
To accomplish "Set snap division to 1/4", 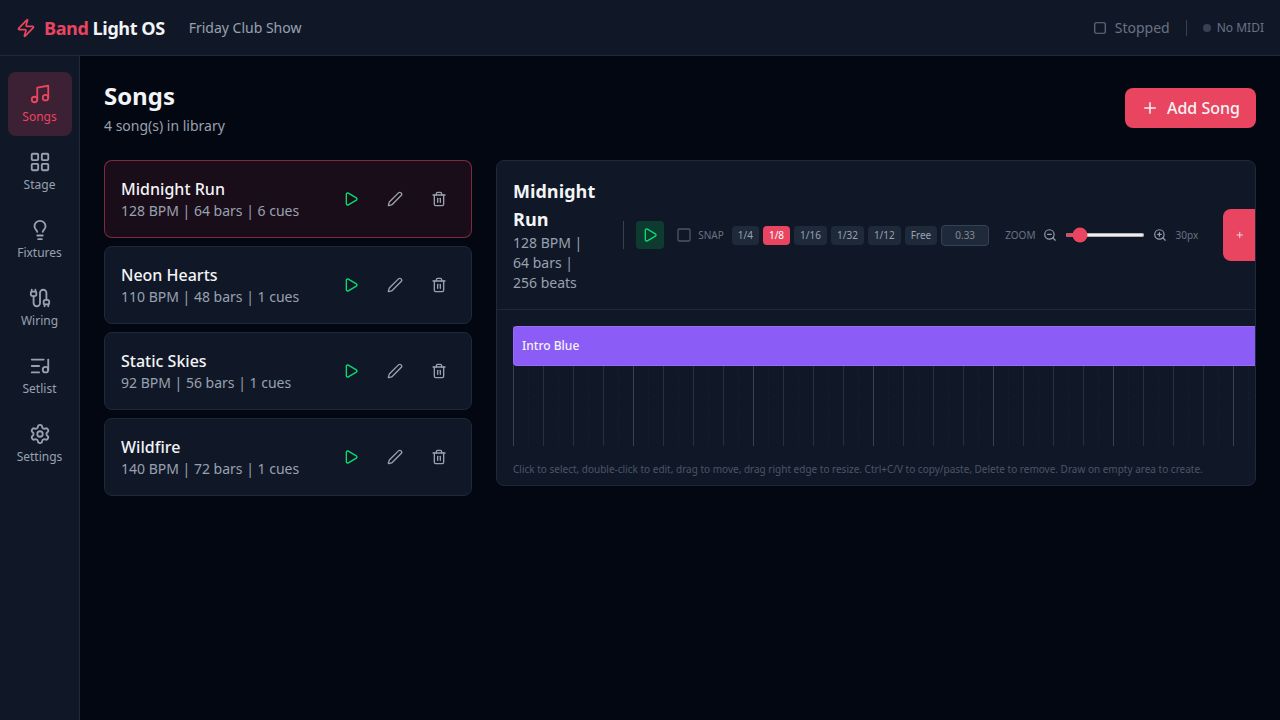I will 745,235.
